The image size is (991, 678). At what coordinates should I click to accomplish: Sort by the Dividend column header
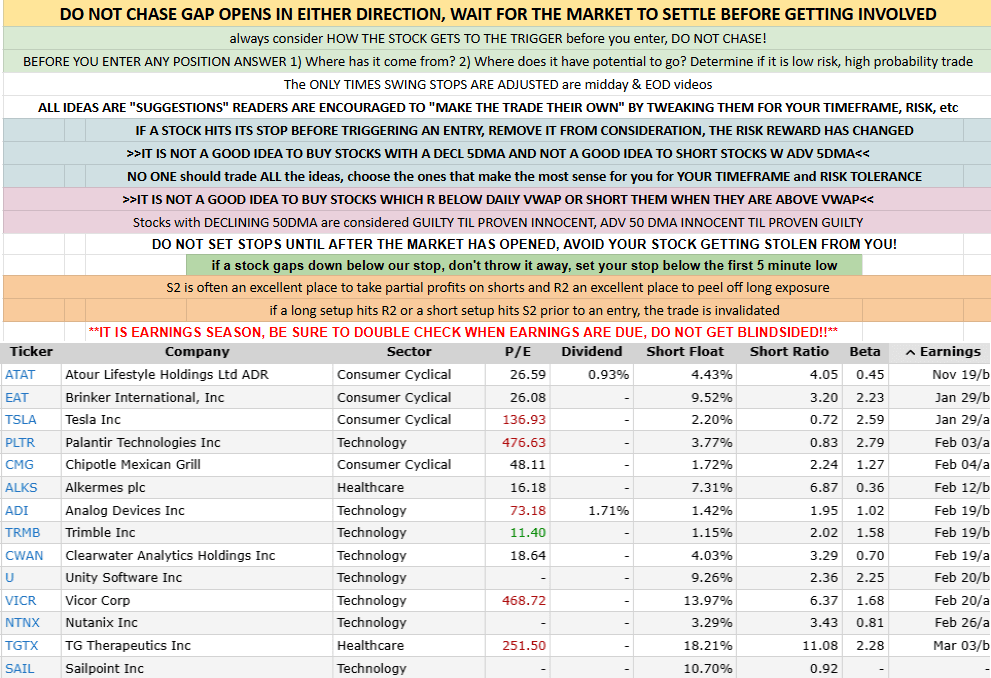[x=592, y=352]
